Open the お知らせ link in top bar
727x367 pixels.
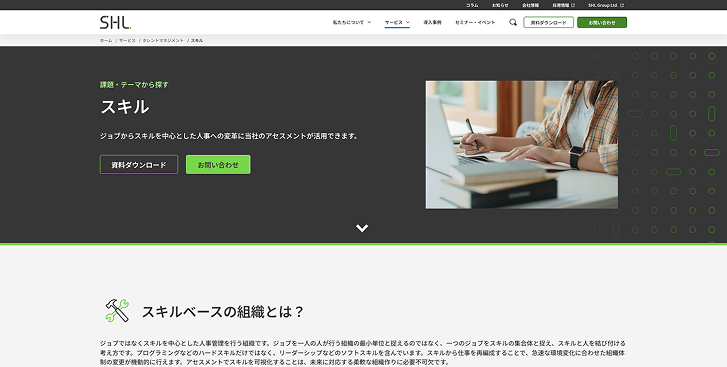500,5
